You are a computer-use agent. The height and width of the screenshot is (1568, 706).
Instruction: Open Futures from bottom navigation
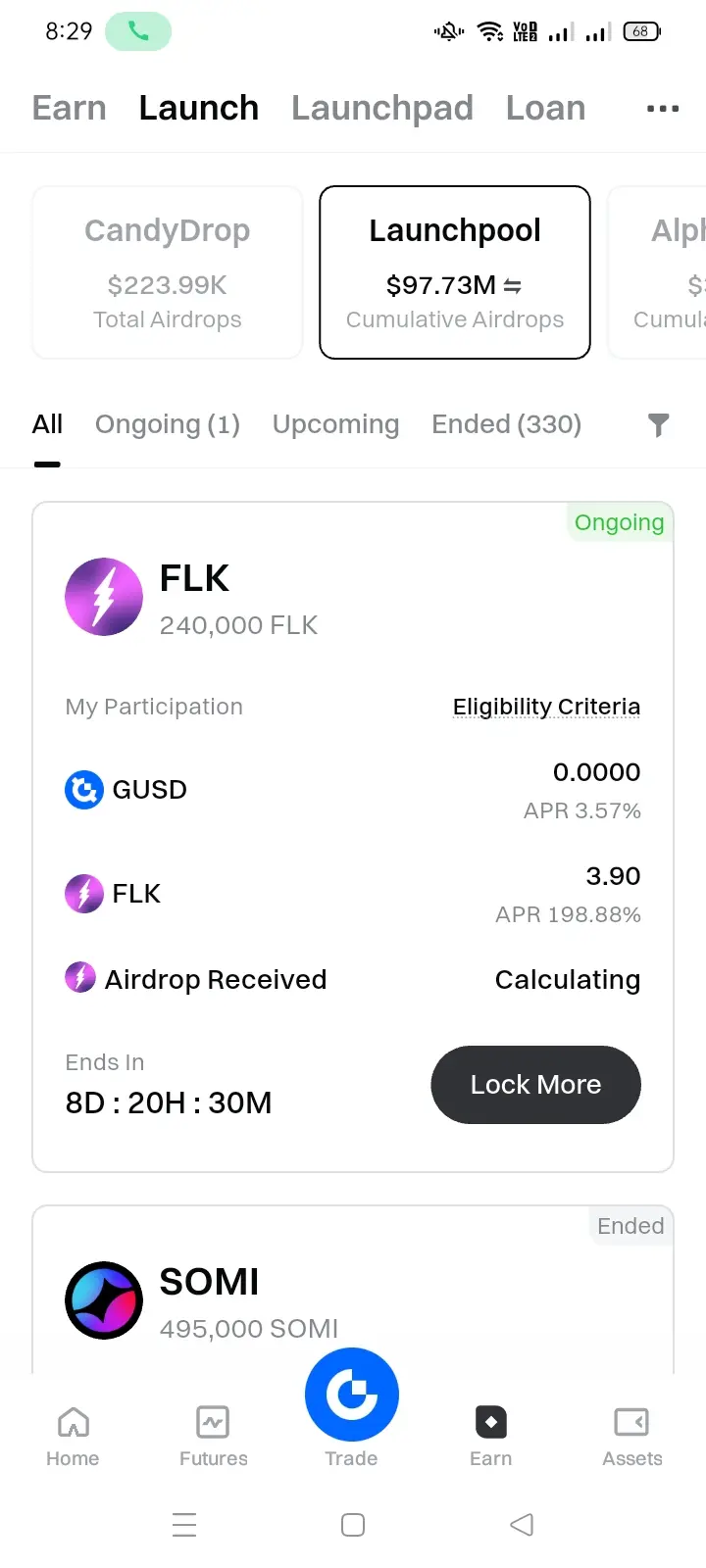[x=213, y=1437]
